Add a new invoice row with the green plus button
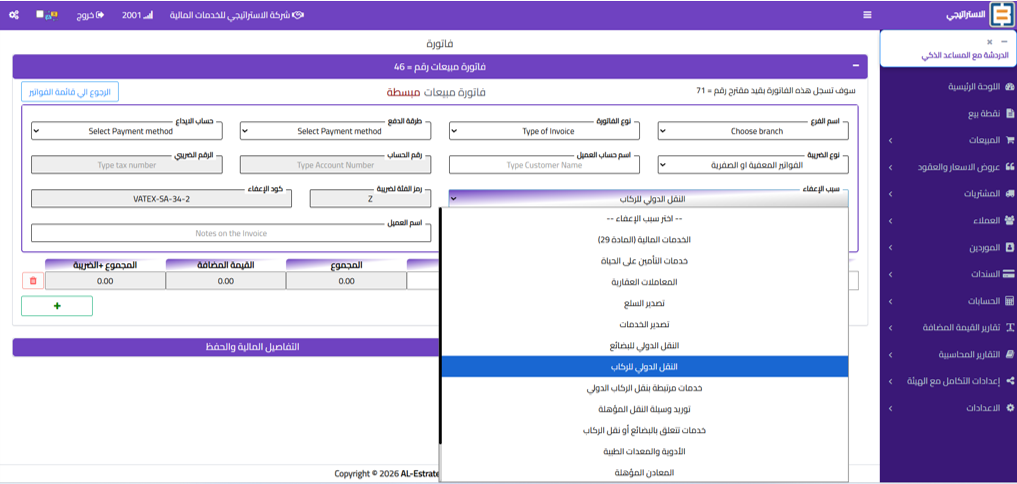 tap(57, 306)
